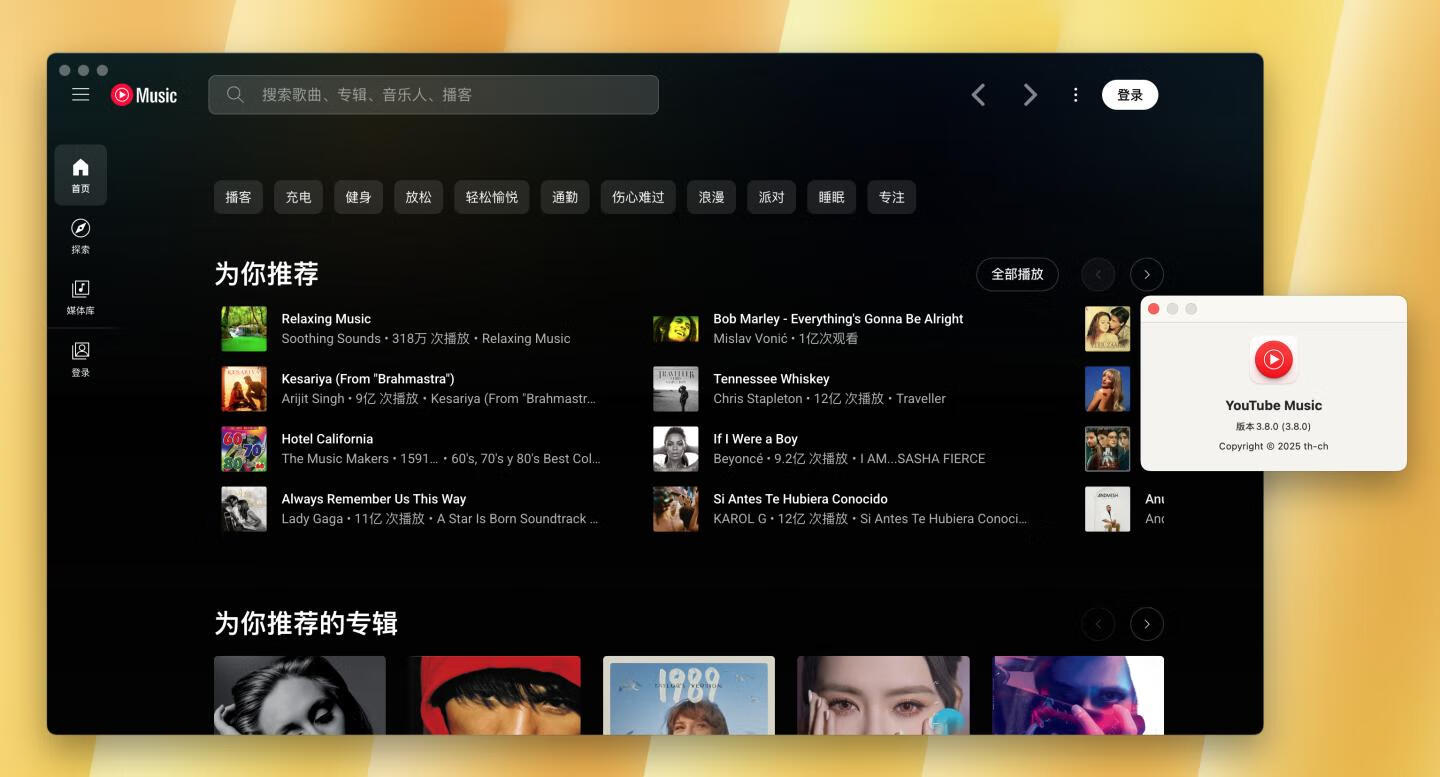
Task: Play the Kesariya song thumbnail
Action: coord(244,389)
